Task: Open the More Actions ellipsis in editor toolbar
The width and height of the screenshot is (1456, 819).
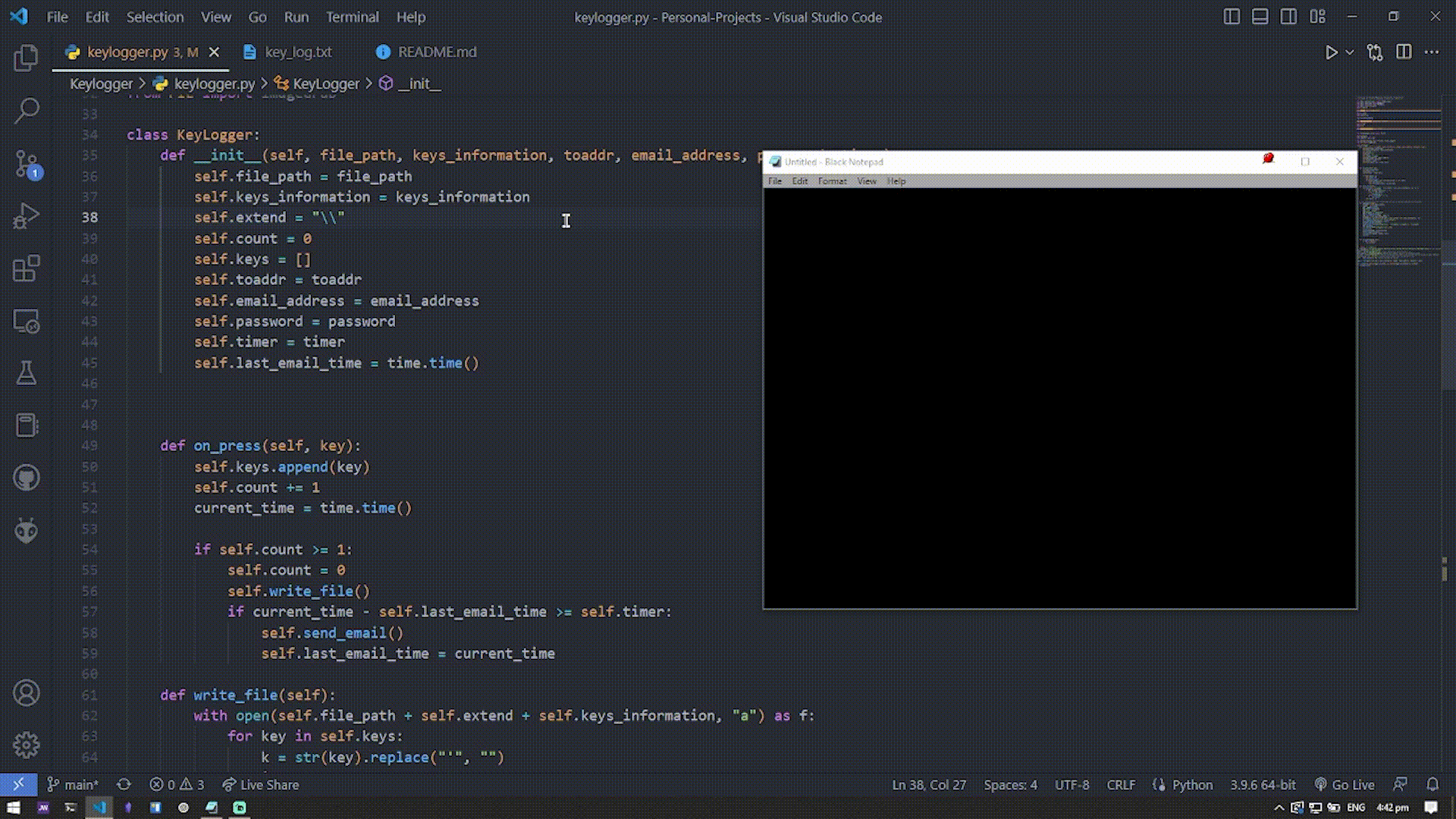Action: click(x=1432, y=52)
